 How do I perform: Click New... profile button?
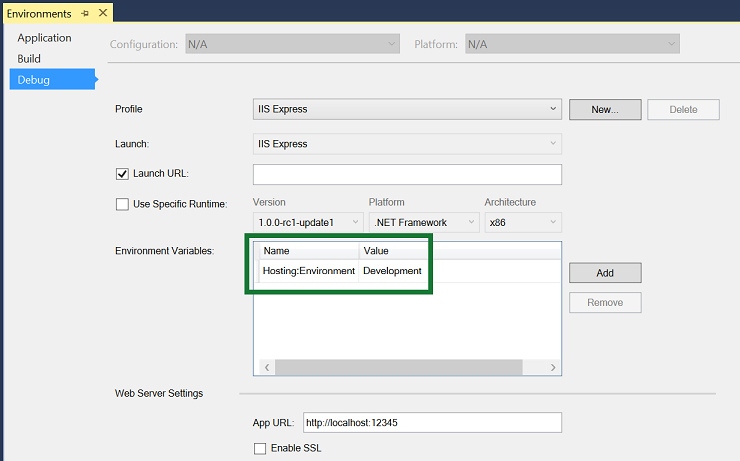click(x=605, y=109)
